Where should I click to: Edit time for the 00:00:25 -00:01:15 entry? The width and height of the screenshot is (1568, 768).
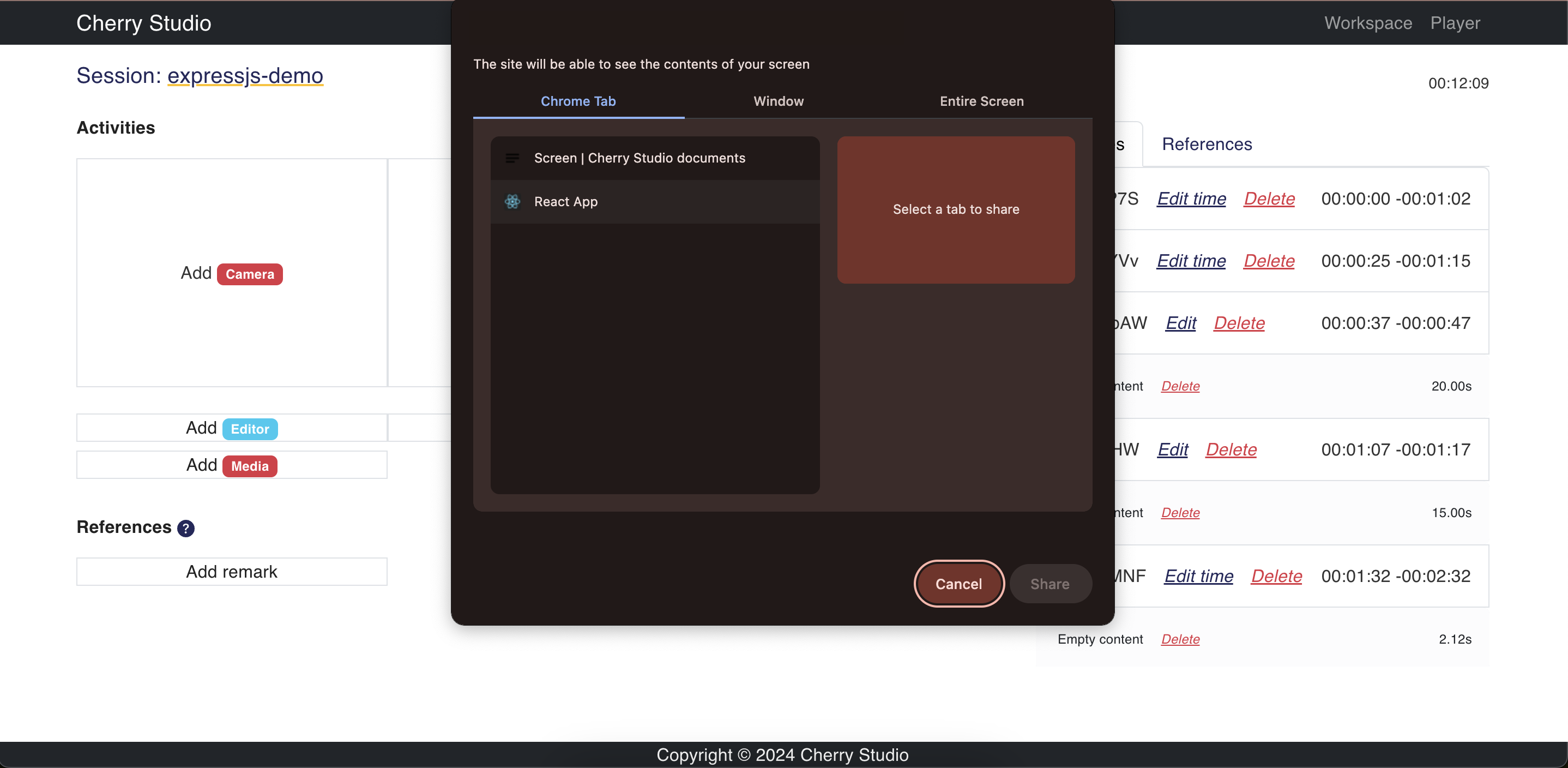click(x=1191, y=261)
